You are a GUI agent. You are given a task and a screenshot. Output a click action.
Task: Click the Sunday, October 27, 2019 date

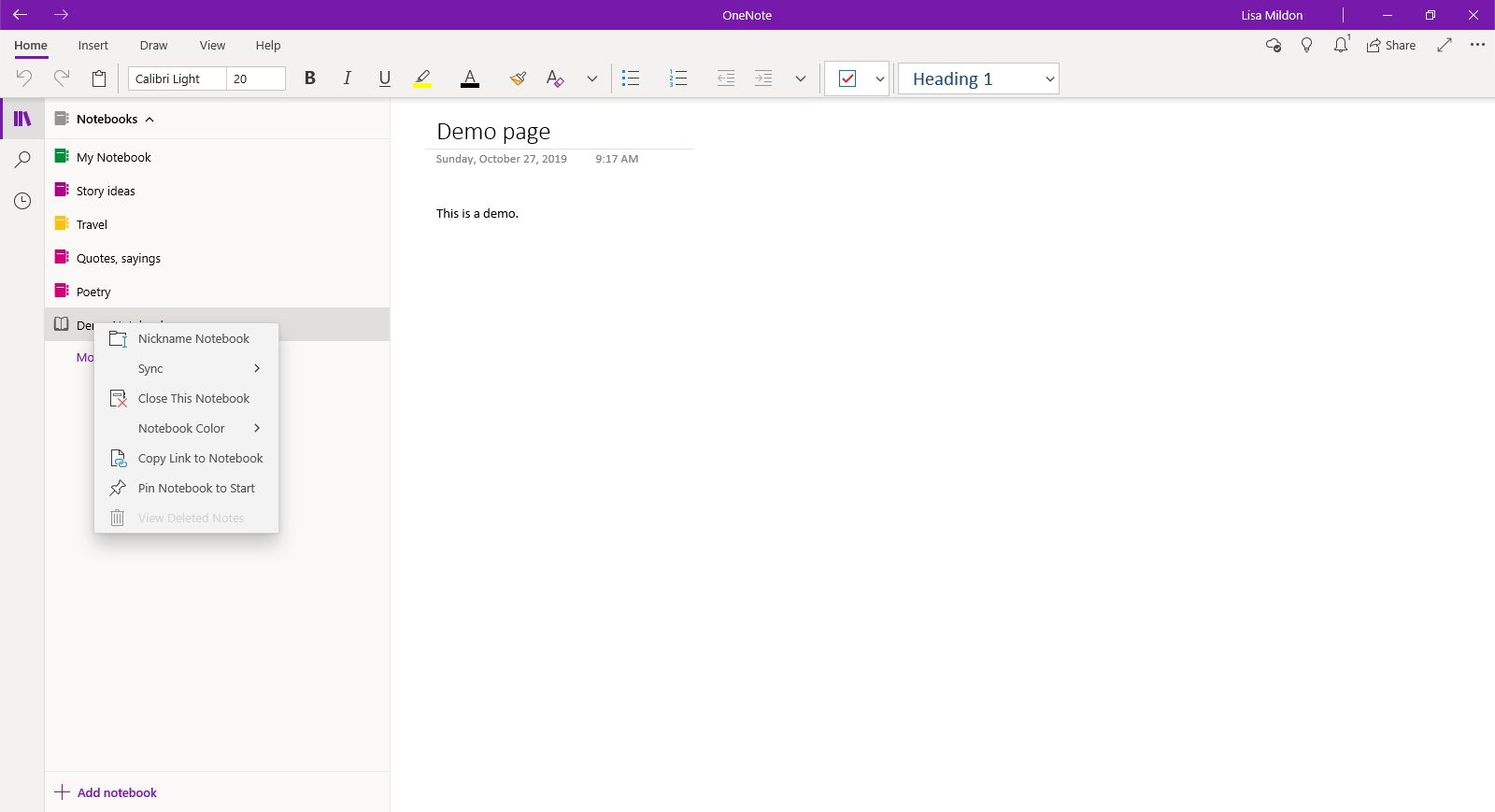coord(501,159)
